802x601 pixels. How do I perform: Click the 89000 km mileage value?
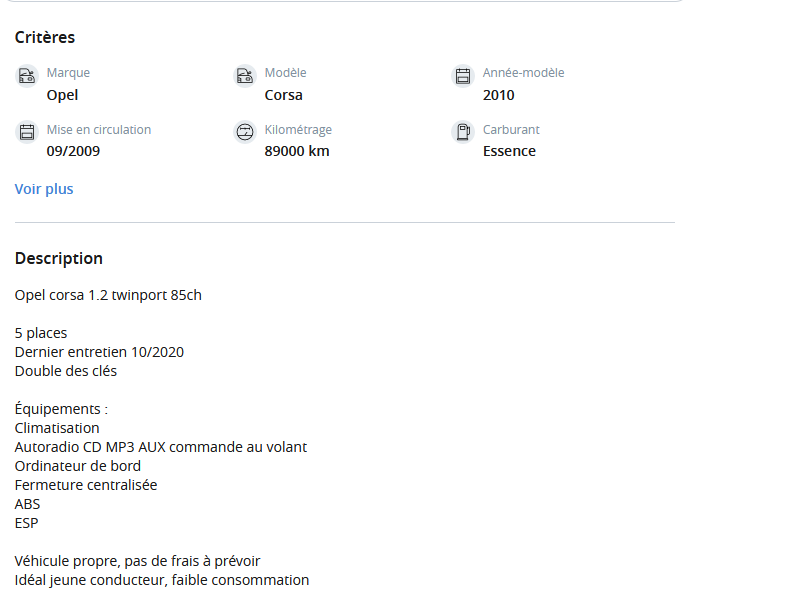coord(297,151)
